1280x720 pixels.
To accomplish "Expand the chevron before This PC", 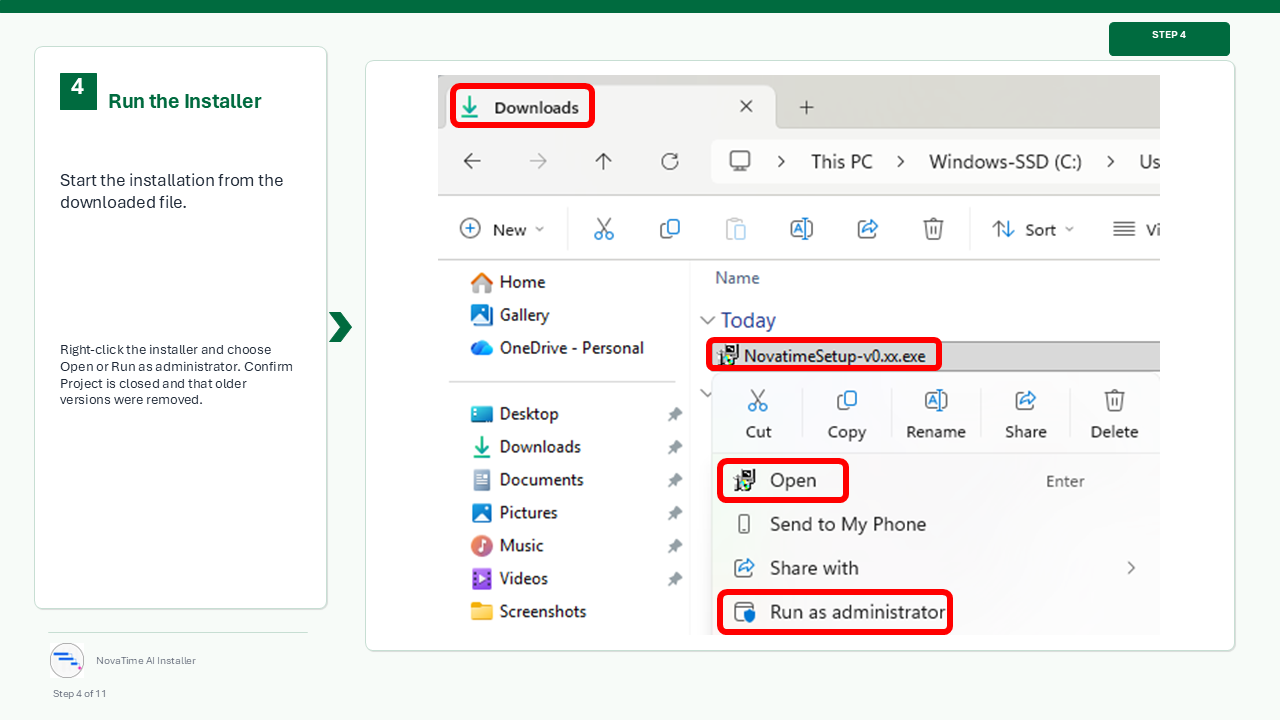I will click(780, 161).
